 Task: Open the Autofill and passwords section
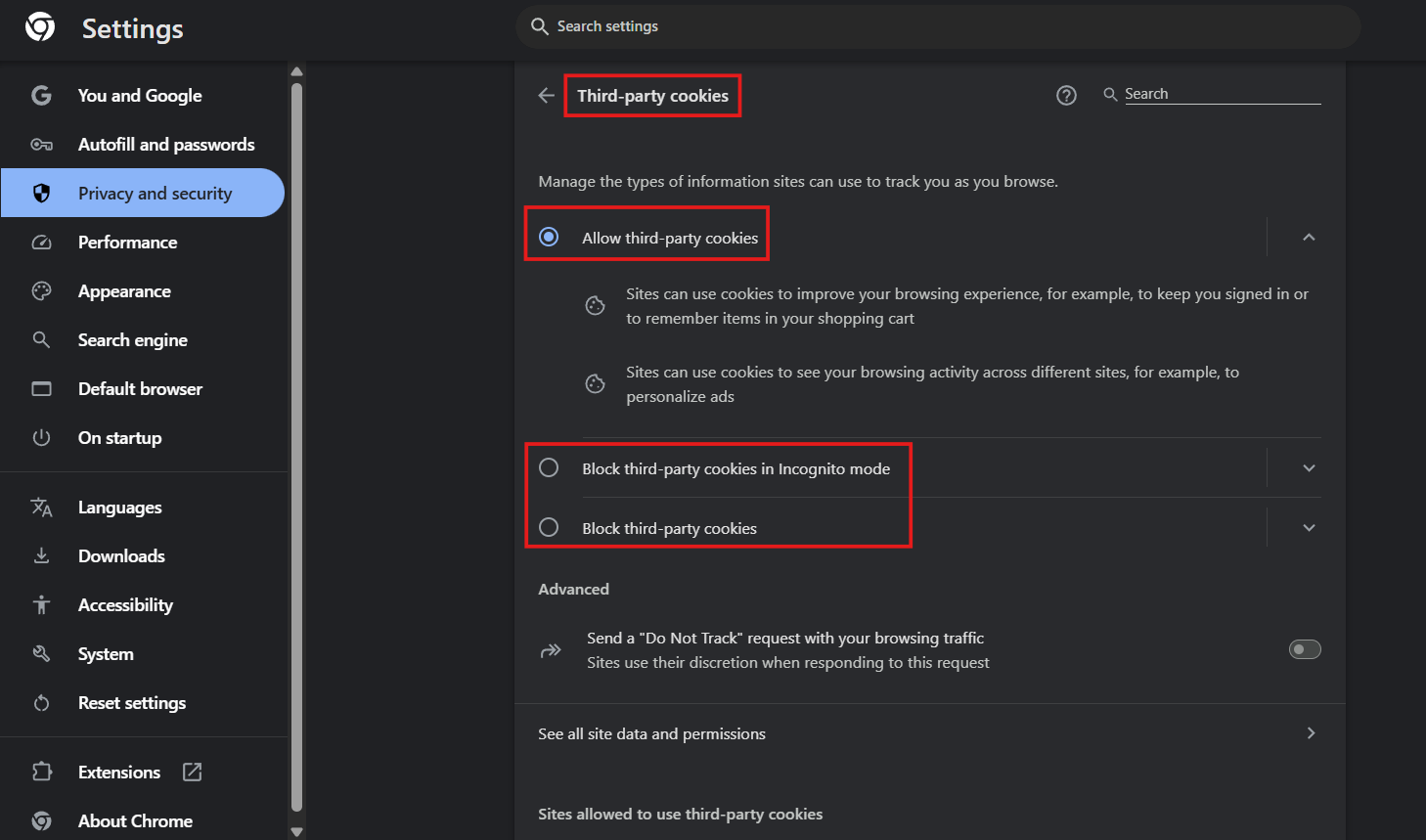[166, 145]
